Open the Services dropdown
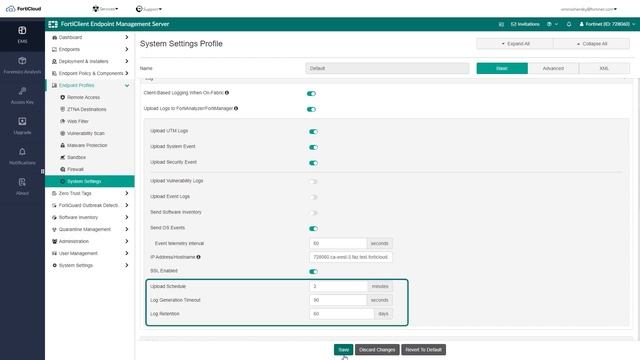Image resolution: width=640 pixels, height=360 pixels. tap(105, 9)
